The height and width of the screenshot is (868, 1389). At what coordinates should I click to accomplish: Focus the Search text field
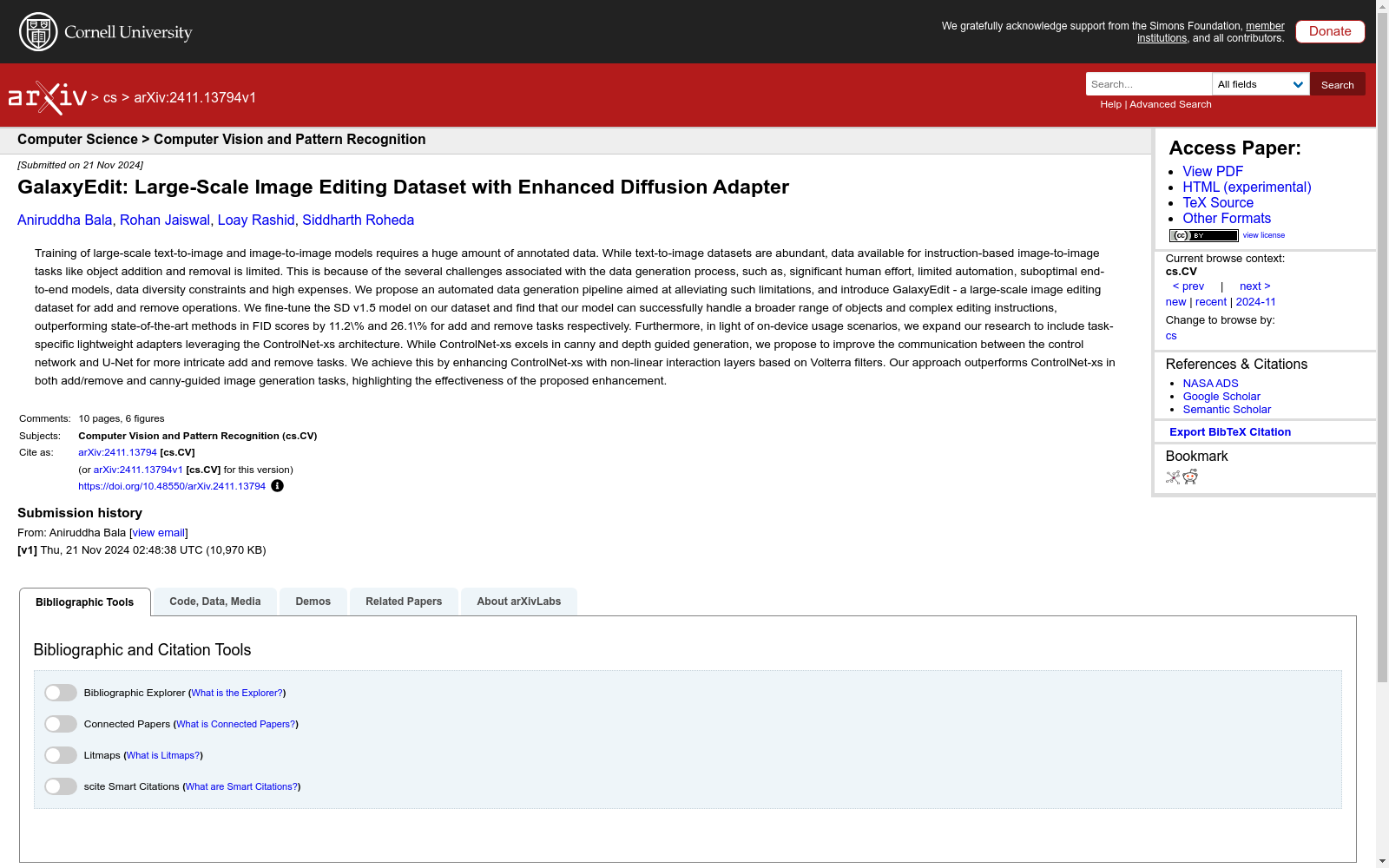(x=1149, y=84)
